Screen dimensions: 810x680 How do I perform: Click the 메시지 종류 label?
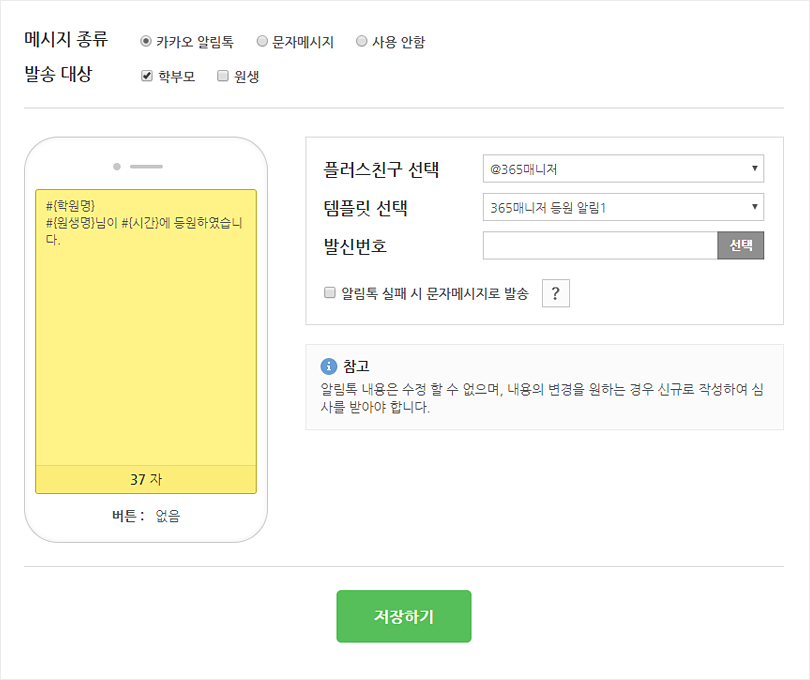[66, 39]
